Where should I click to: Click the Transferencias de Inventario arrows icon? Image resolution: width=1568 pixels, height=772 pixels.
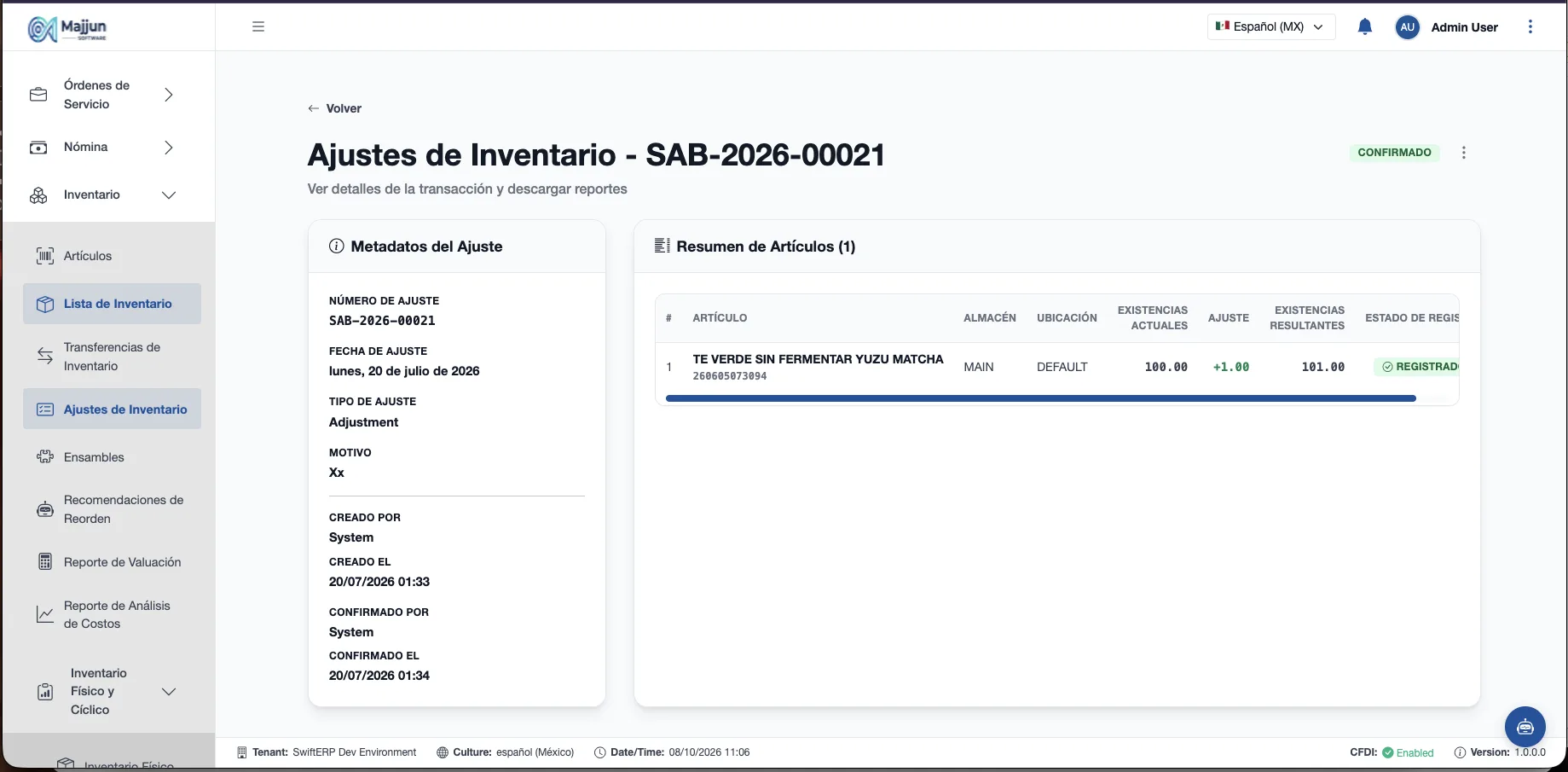point(45,356)
